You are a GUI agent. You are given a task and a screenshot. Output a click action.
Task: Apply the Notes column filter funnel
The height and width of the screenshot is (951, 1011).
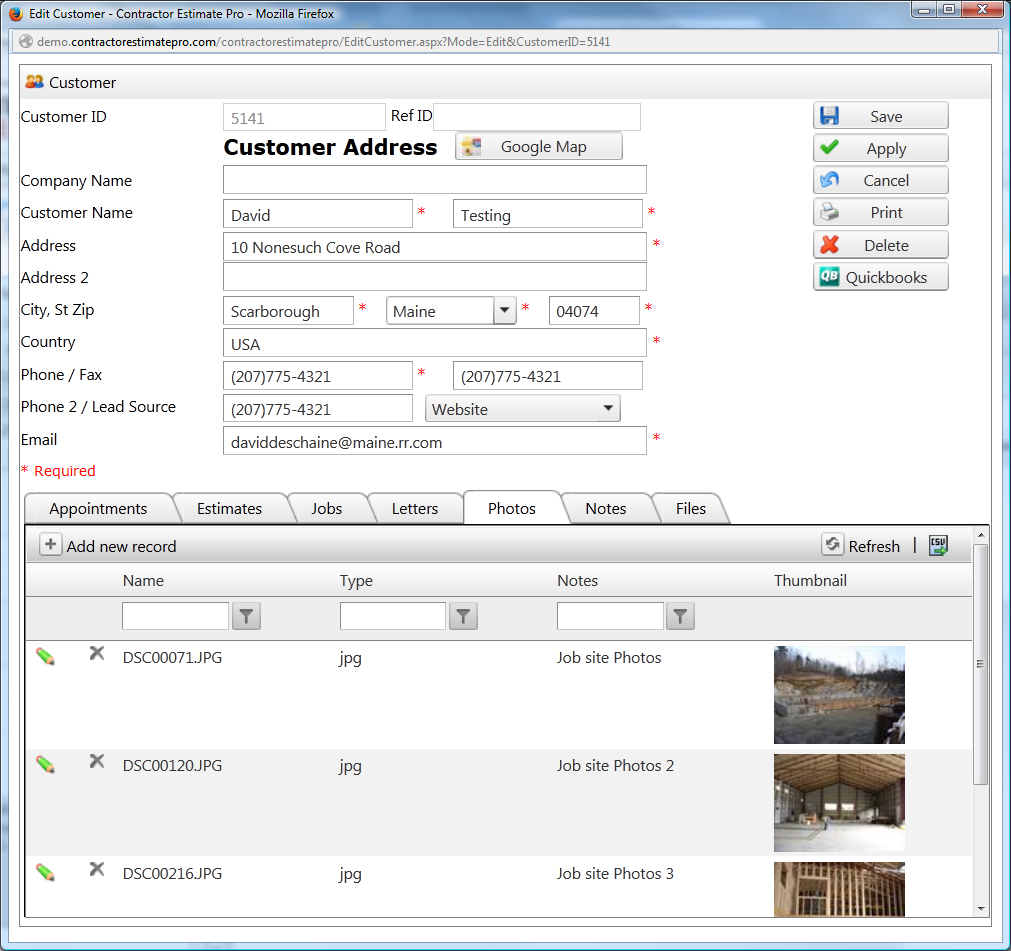pos(680,616)
